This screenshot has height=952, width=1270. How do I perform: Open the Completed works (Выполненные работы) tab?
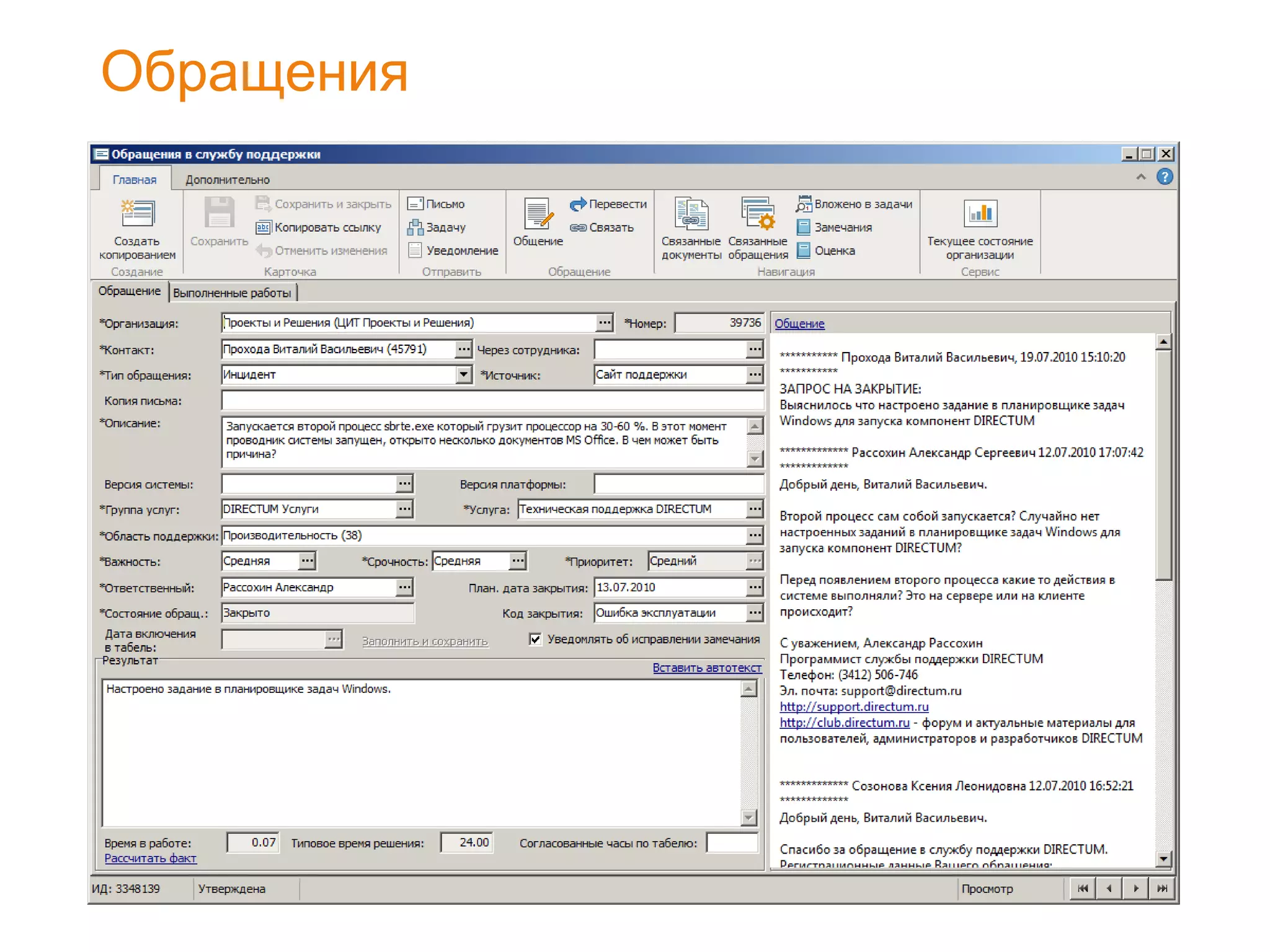pyautogui.click(x=232, y=293)
